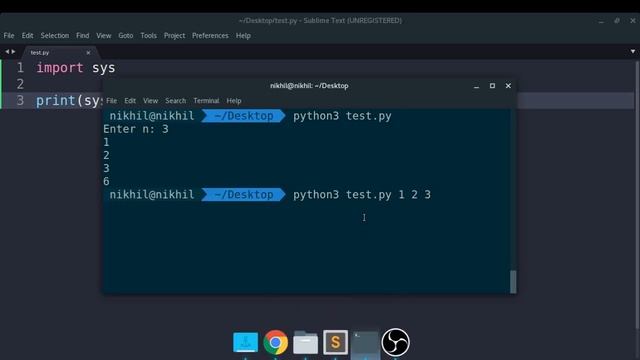Select the test.py tab
This screenshot has height=360, width=640.
(40, 53)
